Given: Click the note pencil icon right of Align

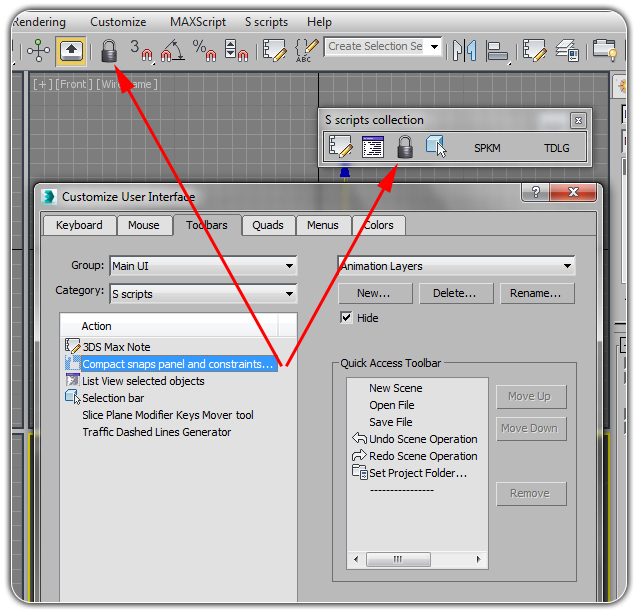Looking at the screenshot, I should 535,51.
